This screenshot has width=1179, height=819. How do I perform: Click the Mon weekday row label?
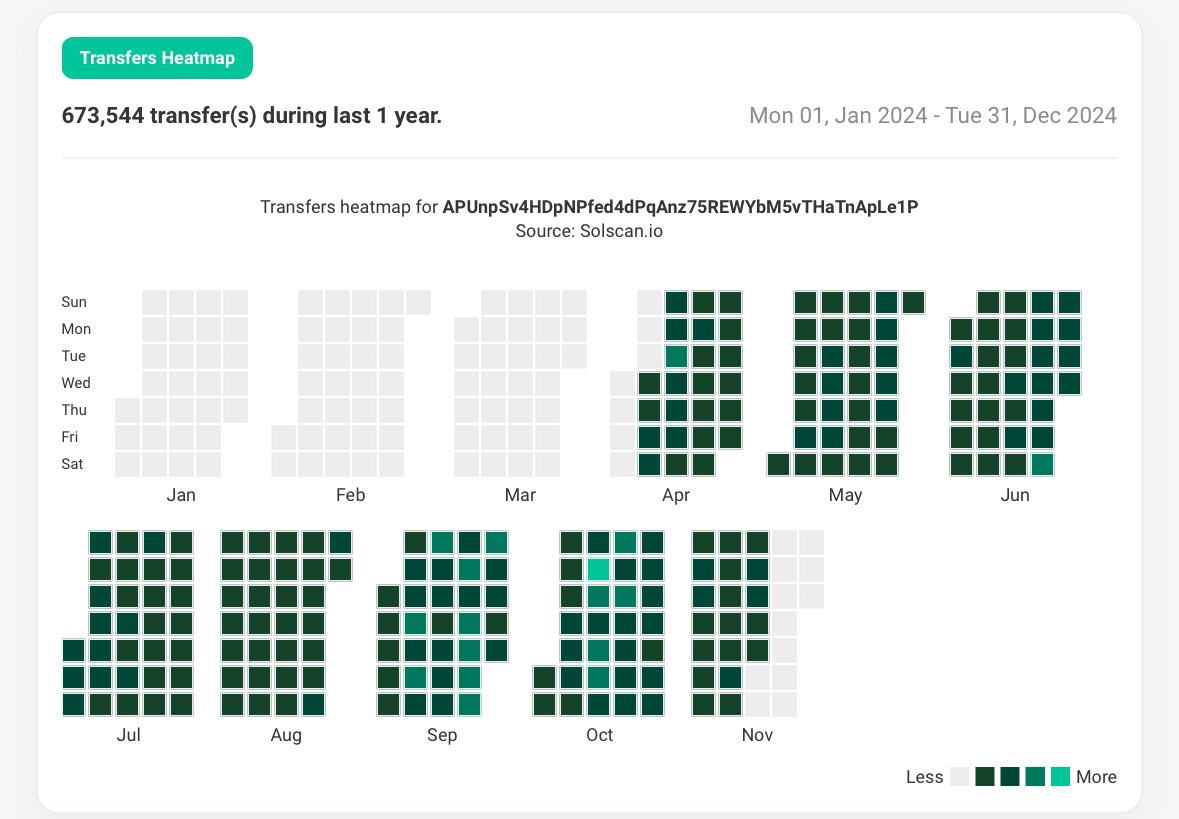coord(76,329)
